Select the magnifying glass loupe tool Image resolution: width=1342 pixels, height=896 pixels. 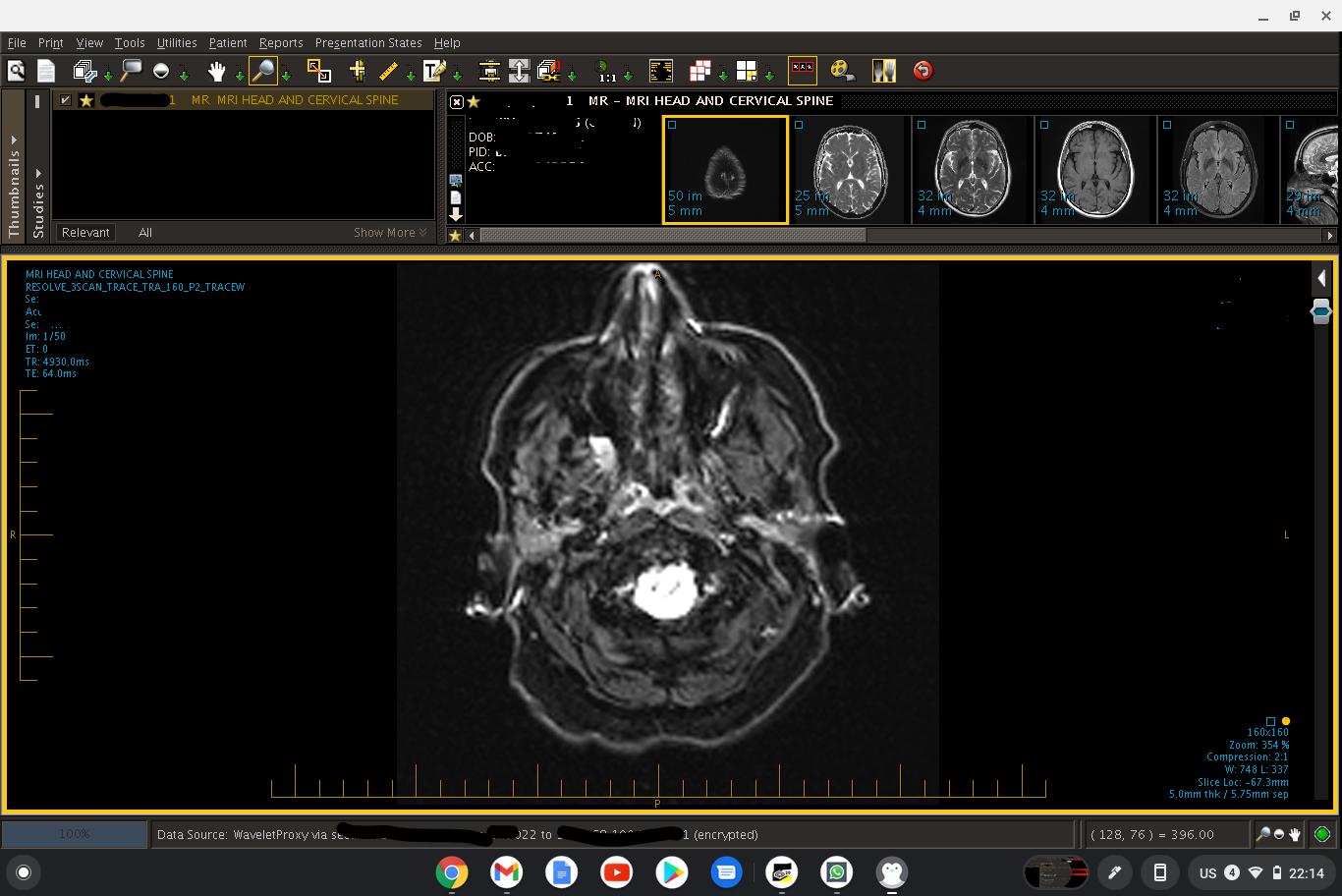(x=132, y=71)
